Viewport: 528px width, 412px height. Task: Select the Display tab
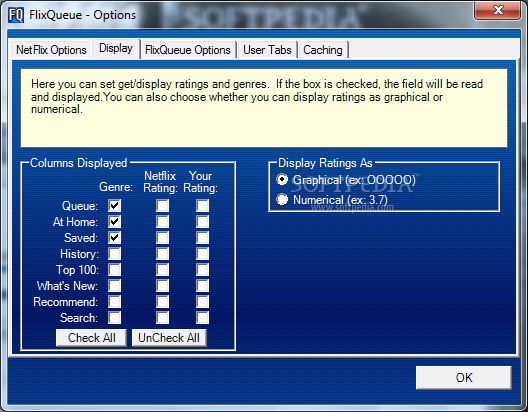click(116, 49)
